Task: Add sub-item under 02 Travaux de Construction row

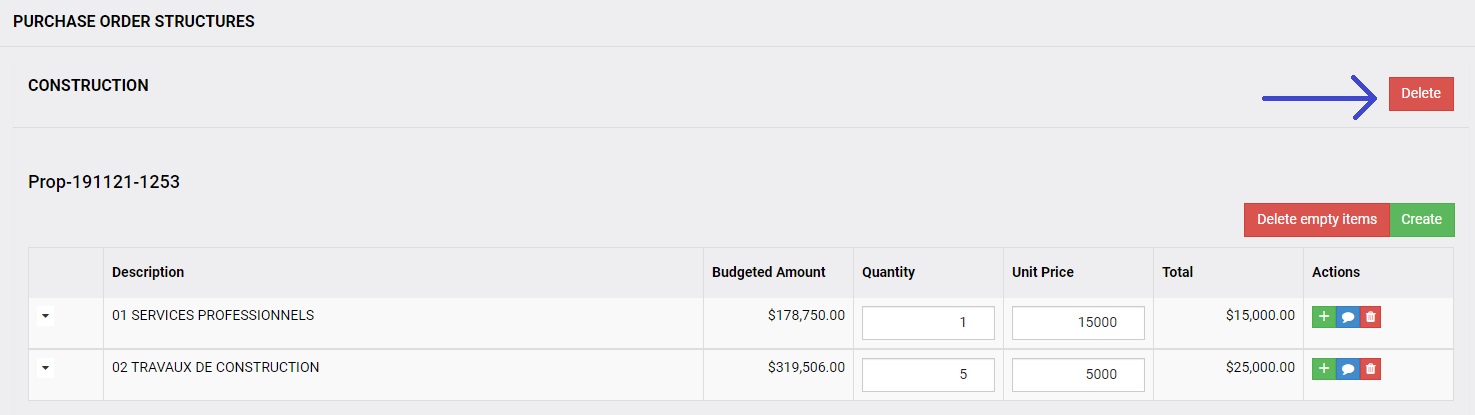Action: [1324, 369]
